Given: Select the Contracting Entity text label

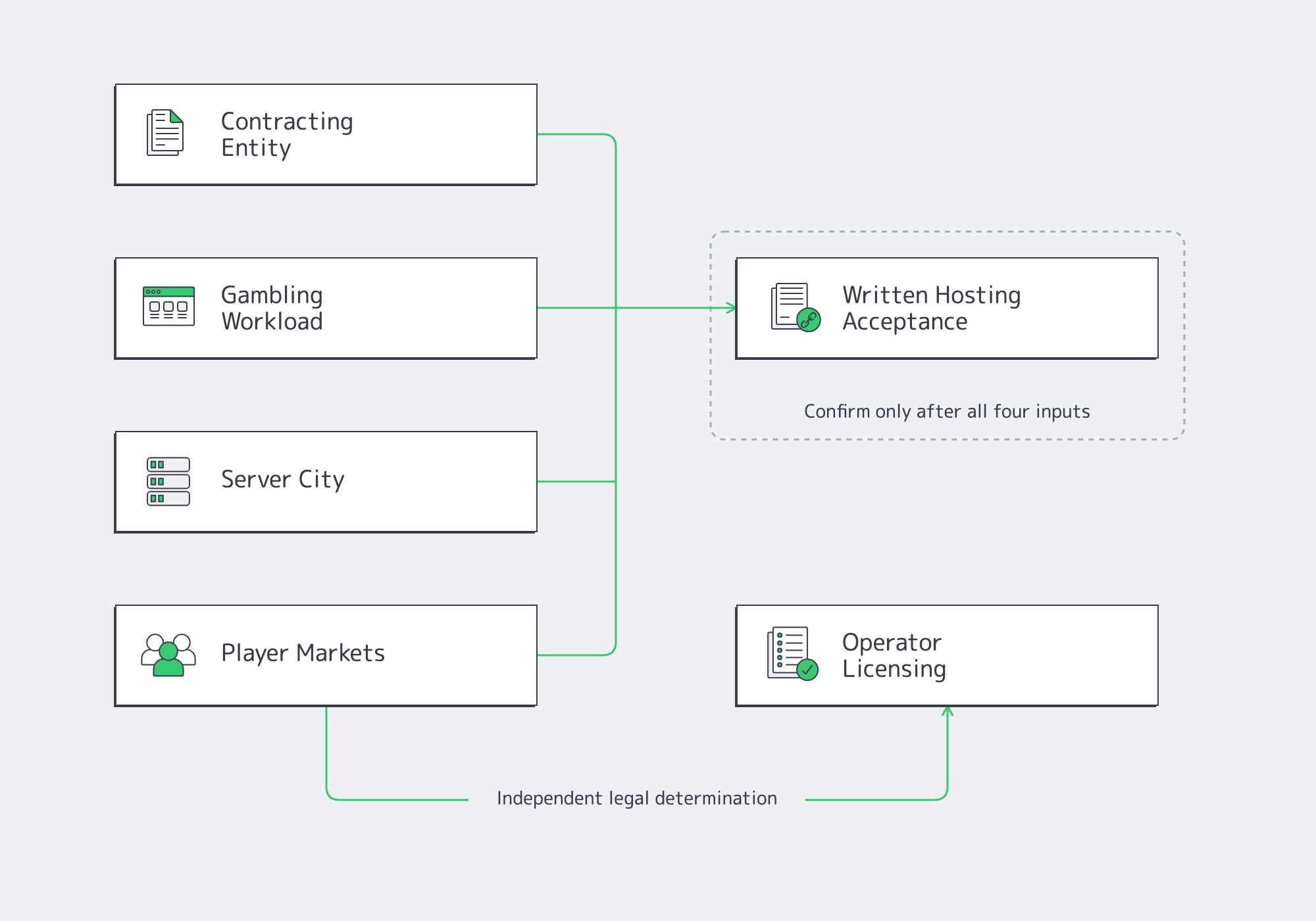Looking at the screenshot, I should (x=287, y=135).
